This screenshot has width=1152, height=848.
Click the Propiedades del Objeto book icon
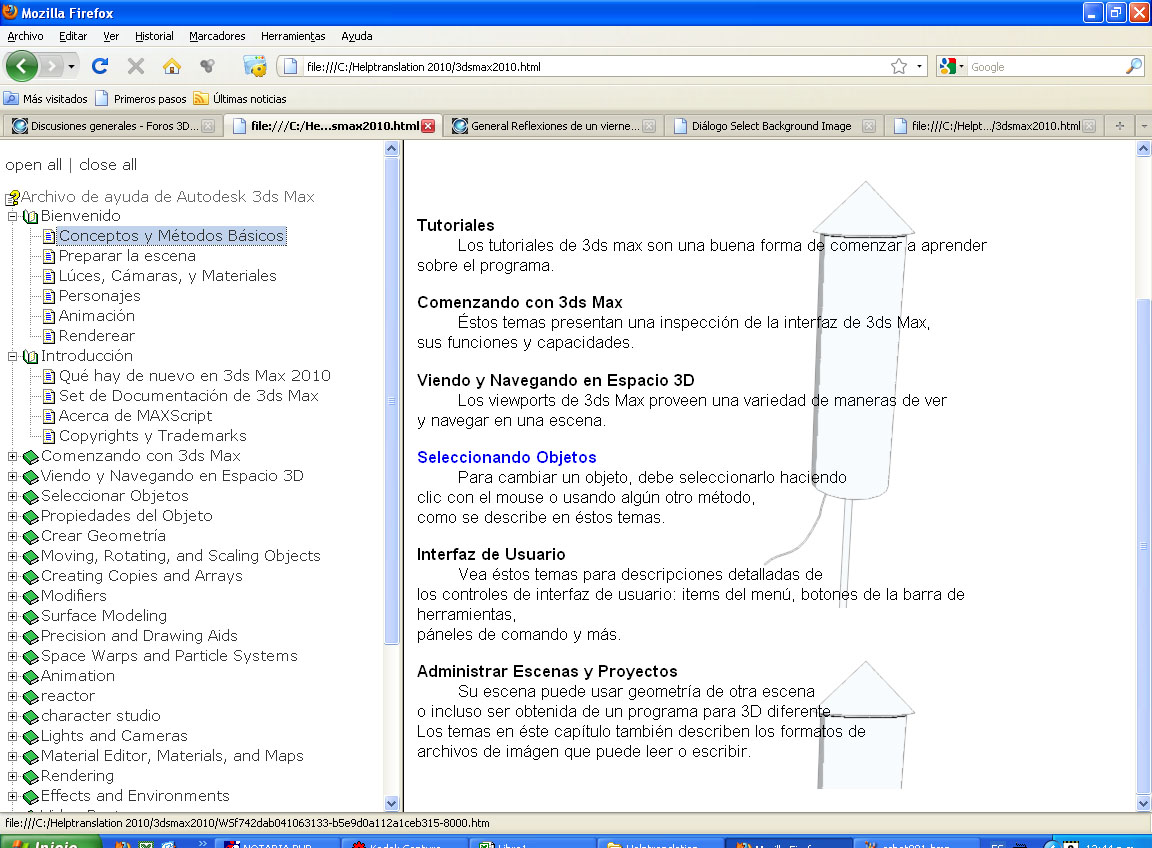30,517
